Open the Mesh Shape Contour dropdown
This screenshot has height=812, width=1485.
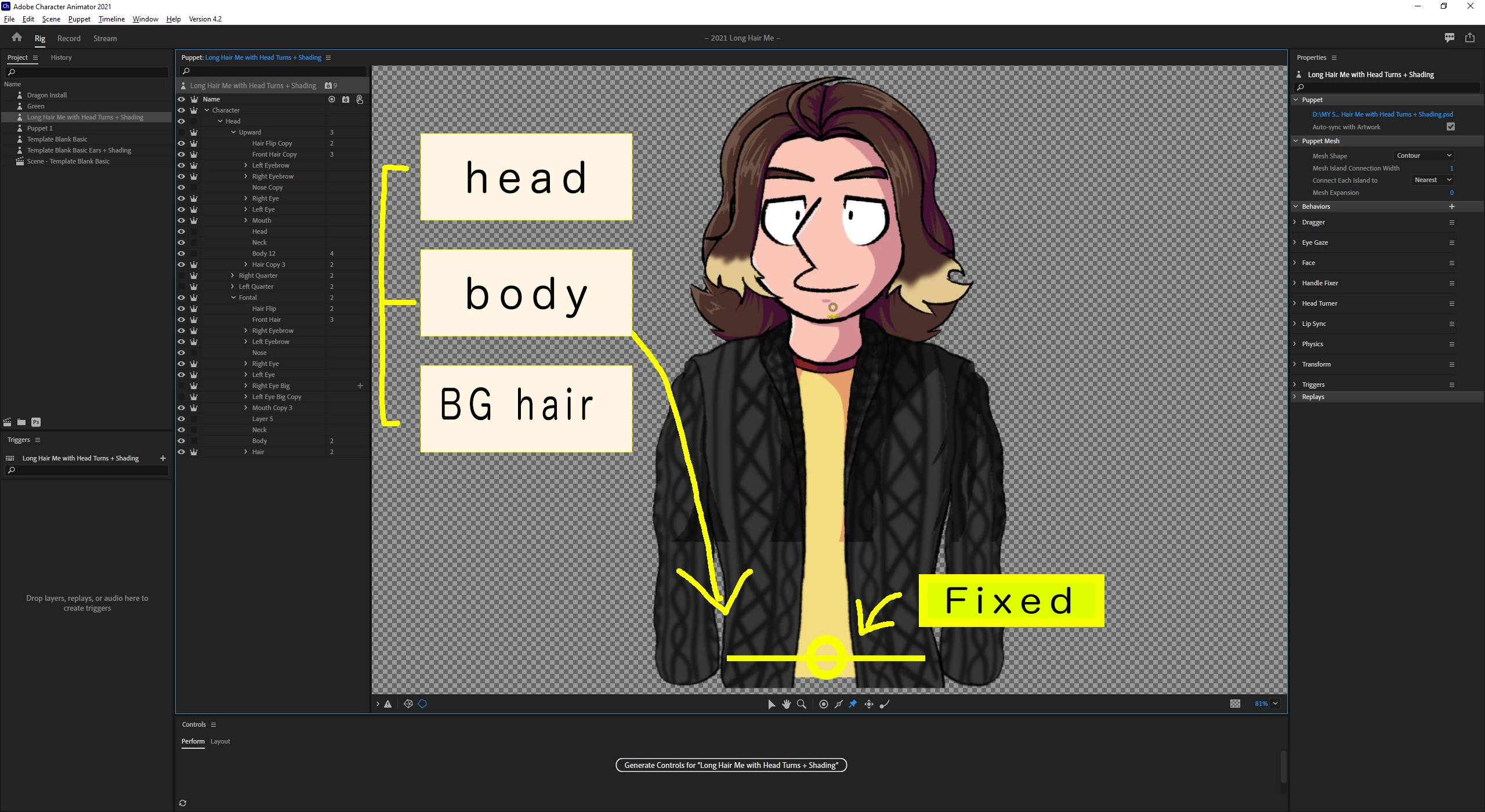coord(1424,155)
